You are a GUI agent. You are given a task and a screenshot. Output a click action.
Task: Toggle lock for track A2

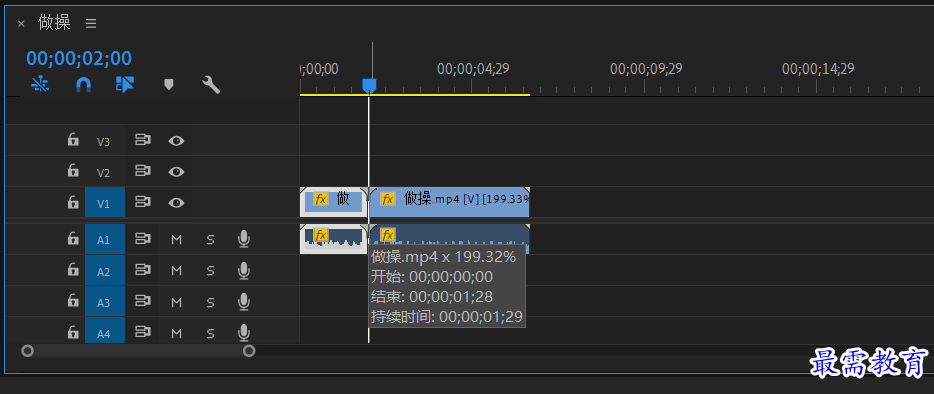tap(73, 271)
